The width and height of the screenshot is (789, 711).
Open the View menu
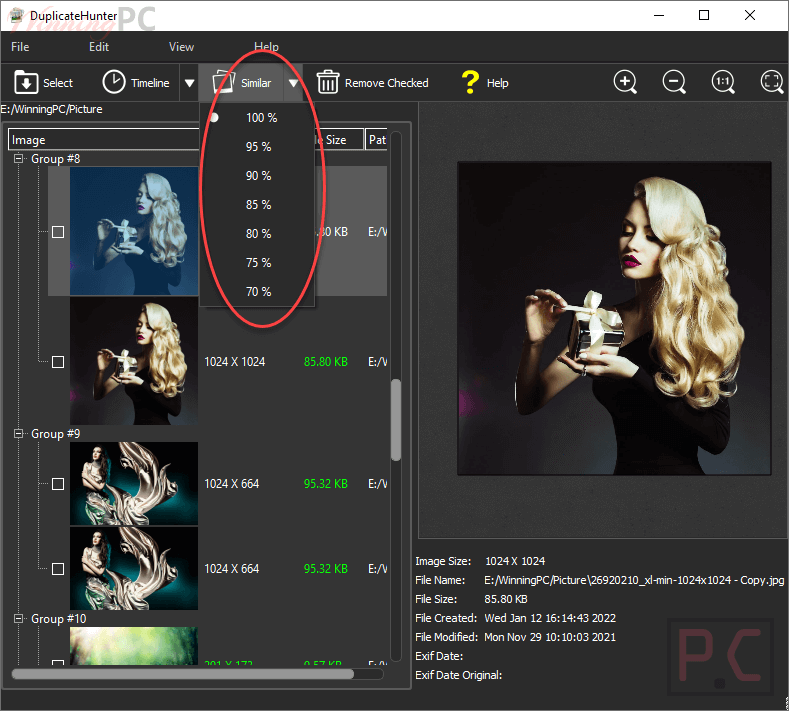click(x=181, y=47)
